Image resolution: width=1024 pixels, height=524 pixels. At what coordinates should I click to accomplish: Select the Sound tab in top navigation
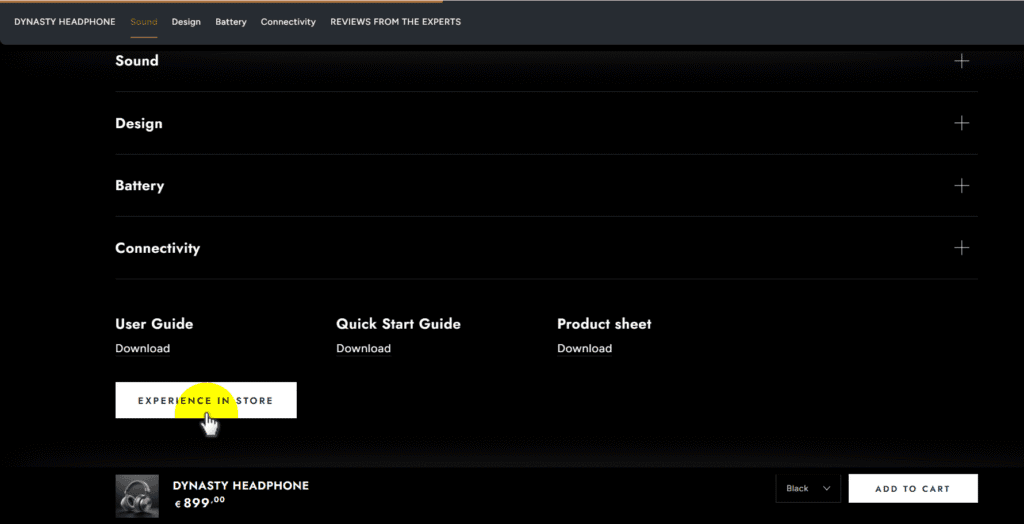click(144, 22)
